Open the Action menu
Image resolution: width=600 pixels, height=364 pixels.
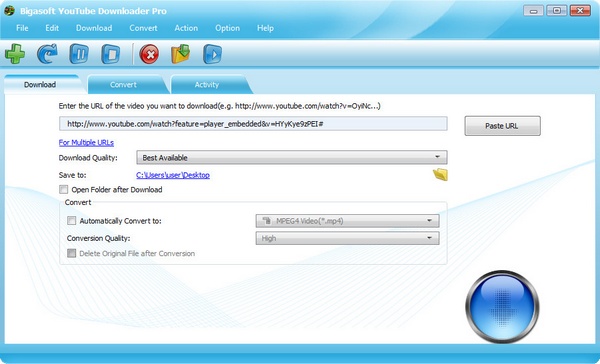pyautogui.click(x=186, y=28)
